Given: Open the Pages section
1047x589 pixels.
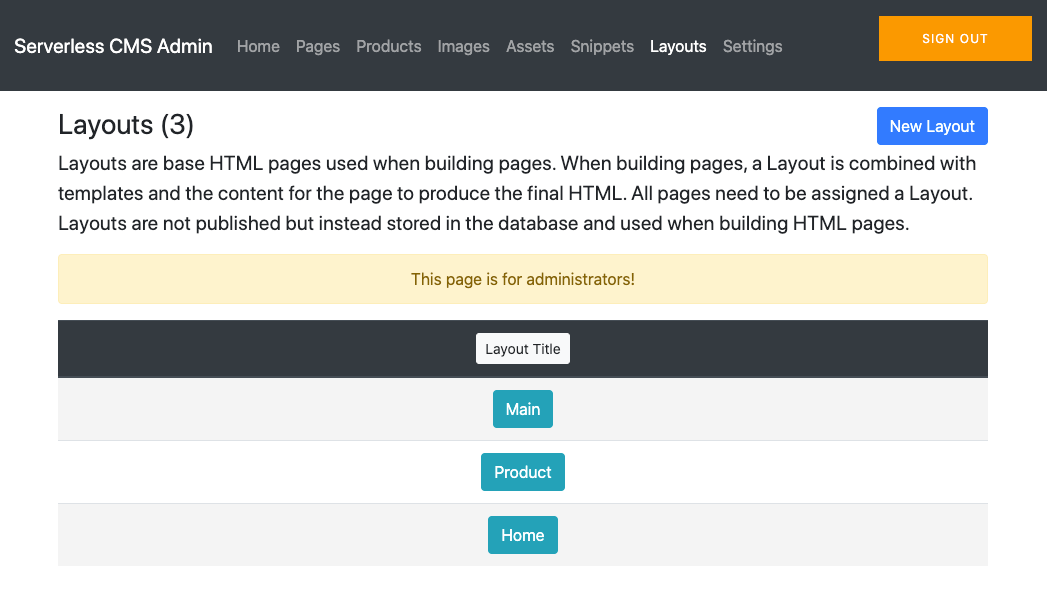Looking at the screenshot, I should 318,46.
